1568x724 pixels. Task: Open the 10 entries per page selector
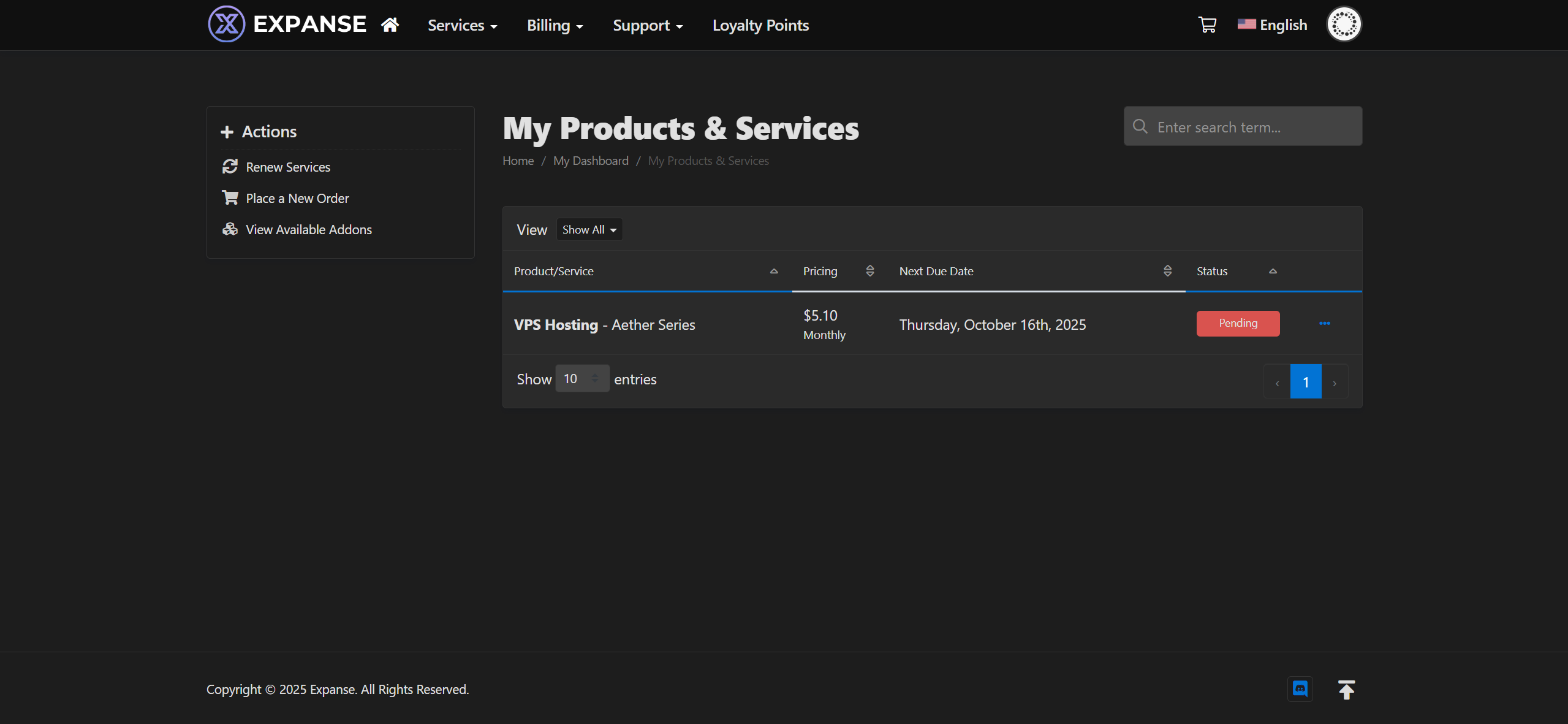[582, 379]
